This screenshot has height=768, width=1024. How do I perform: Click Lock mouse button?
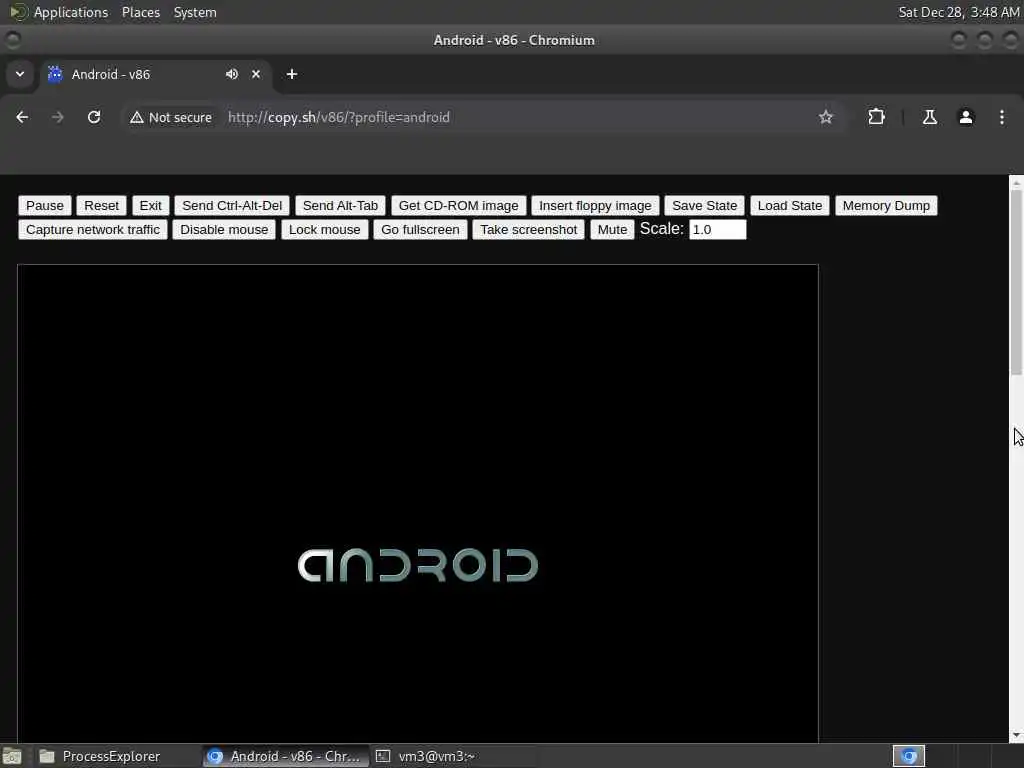point(325,230)
